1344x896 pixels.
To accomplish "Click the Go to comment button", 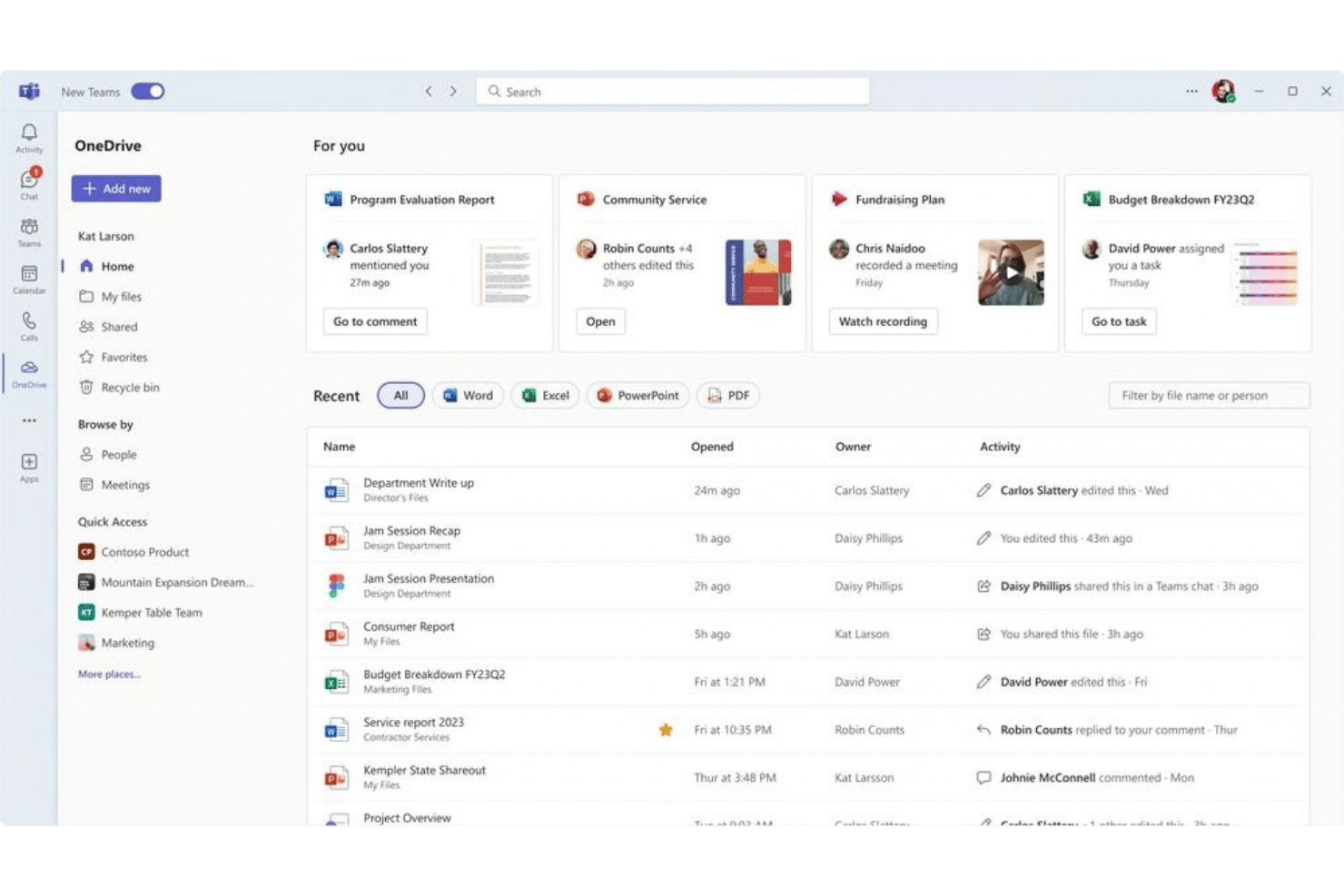I will point(375,321).
